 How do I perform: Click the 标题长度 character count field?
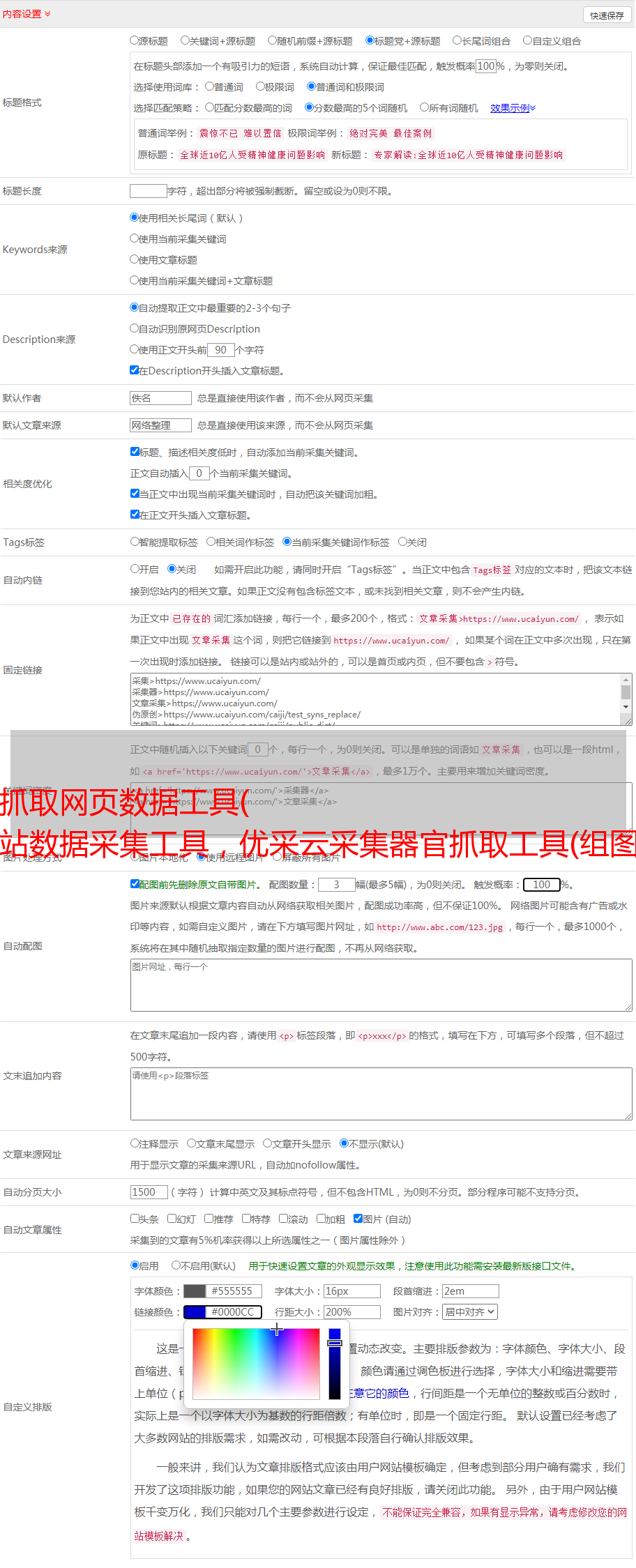pyautogui.click(x=149, y=191)
